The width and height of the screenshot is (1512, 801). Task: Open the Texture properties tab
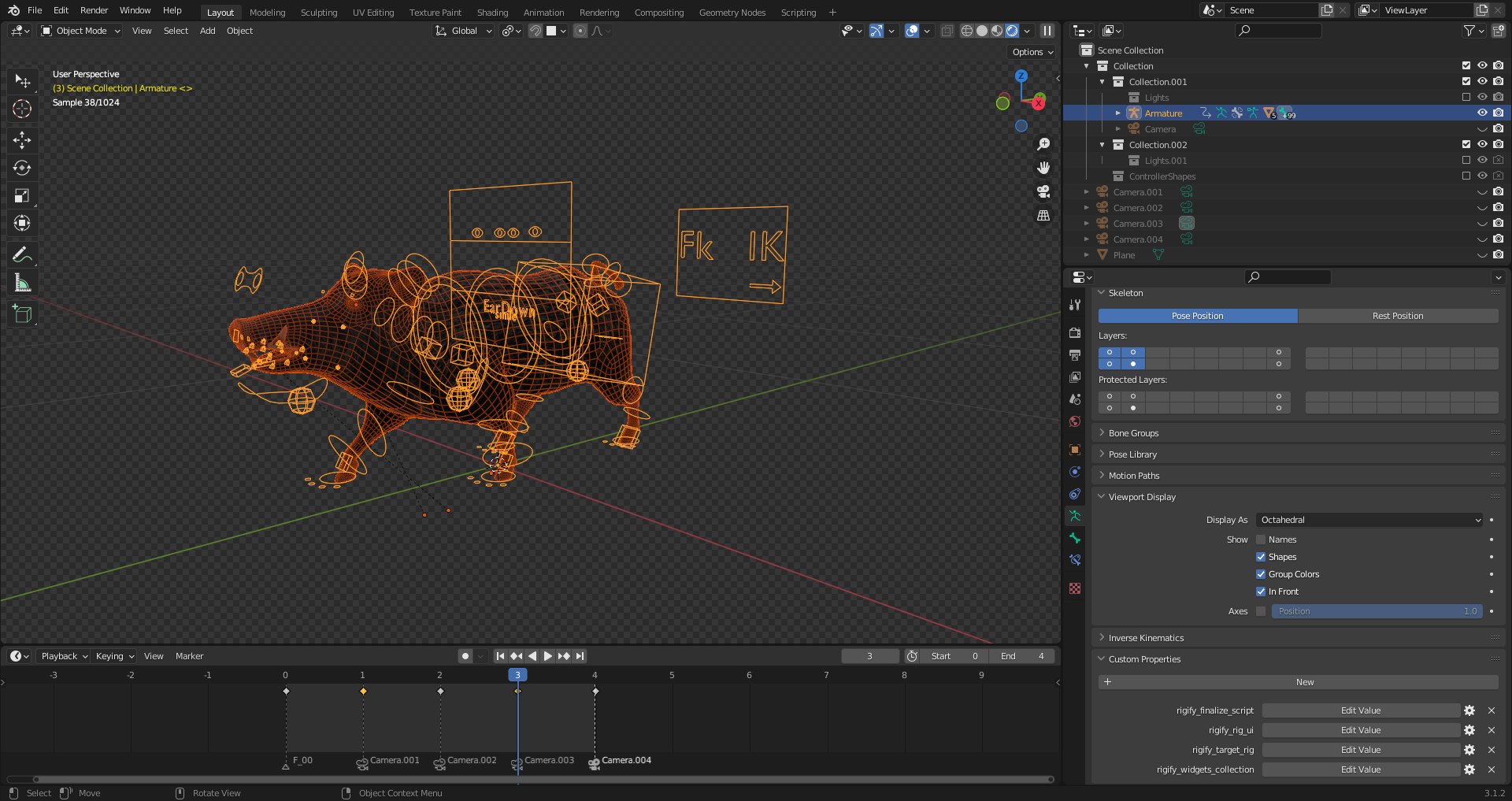(x=1075, y=588)
